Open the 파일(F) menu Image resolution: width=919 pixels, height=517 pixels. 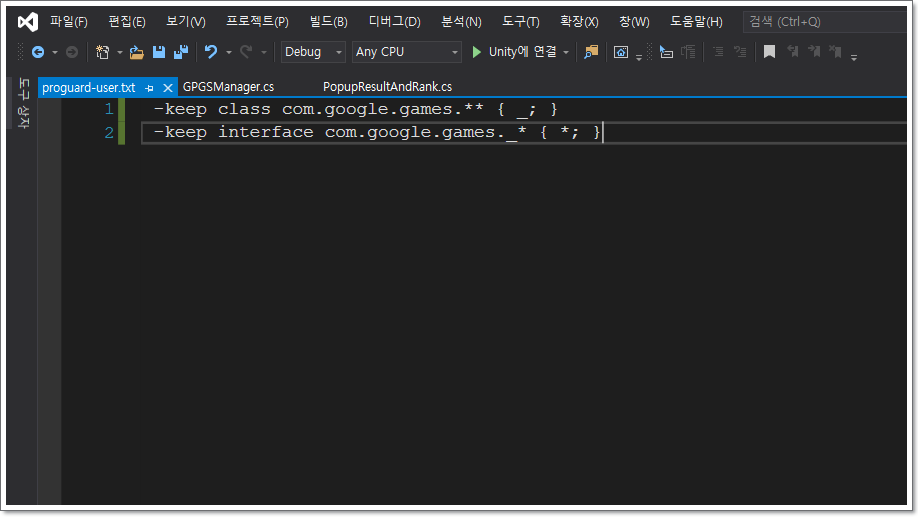[69, 22]
